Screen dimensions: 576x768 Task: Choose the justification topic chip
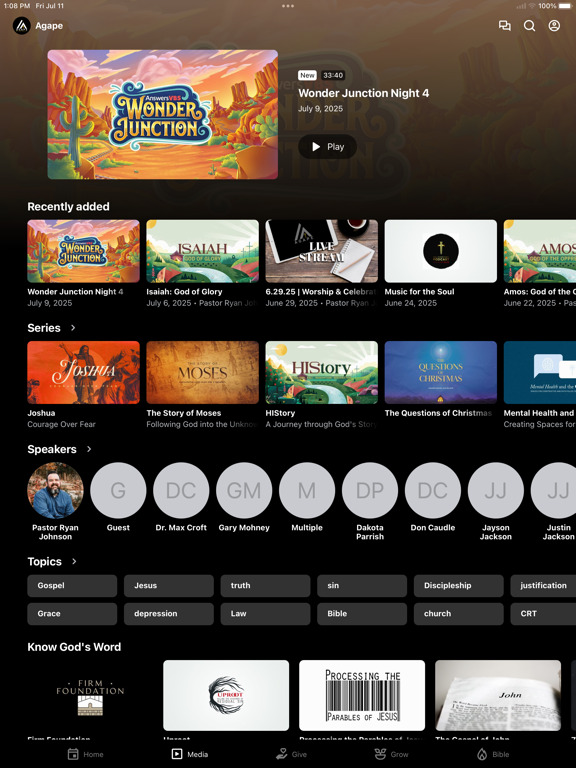(x=543, y=586)
